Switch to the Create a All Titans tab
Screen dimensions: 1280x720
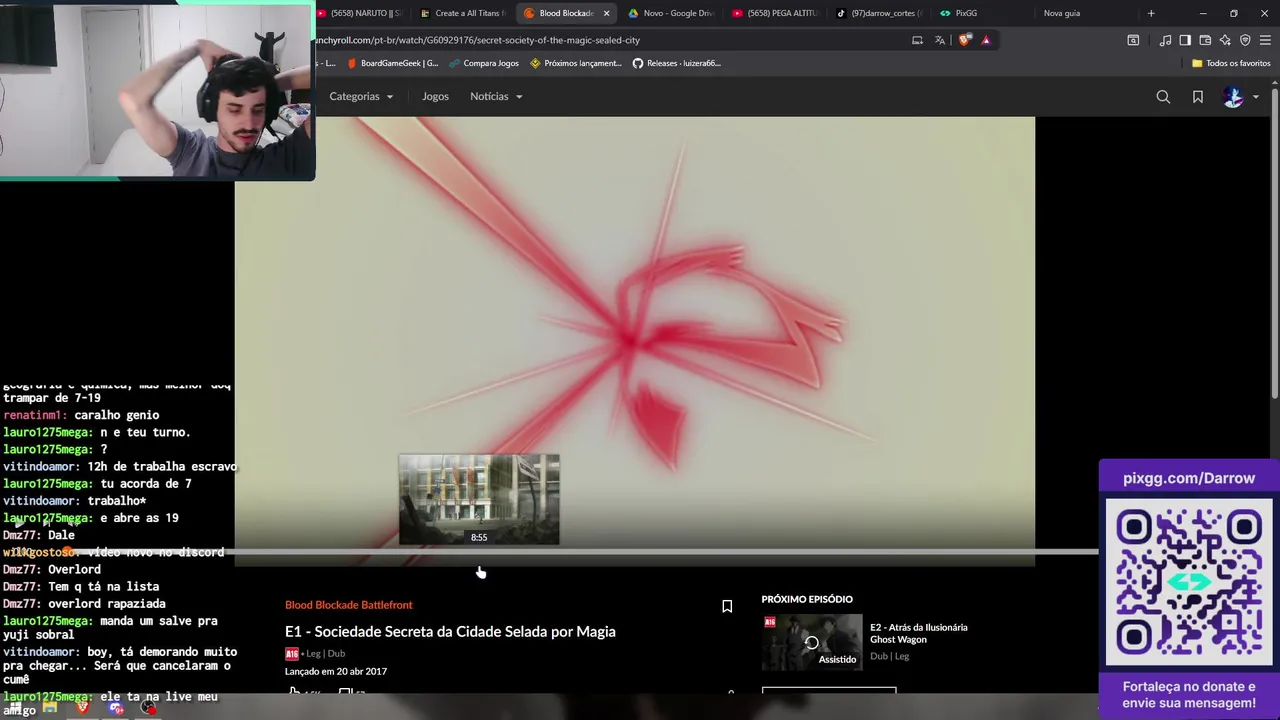pos(463,13)
